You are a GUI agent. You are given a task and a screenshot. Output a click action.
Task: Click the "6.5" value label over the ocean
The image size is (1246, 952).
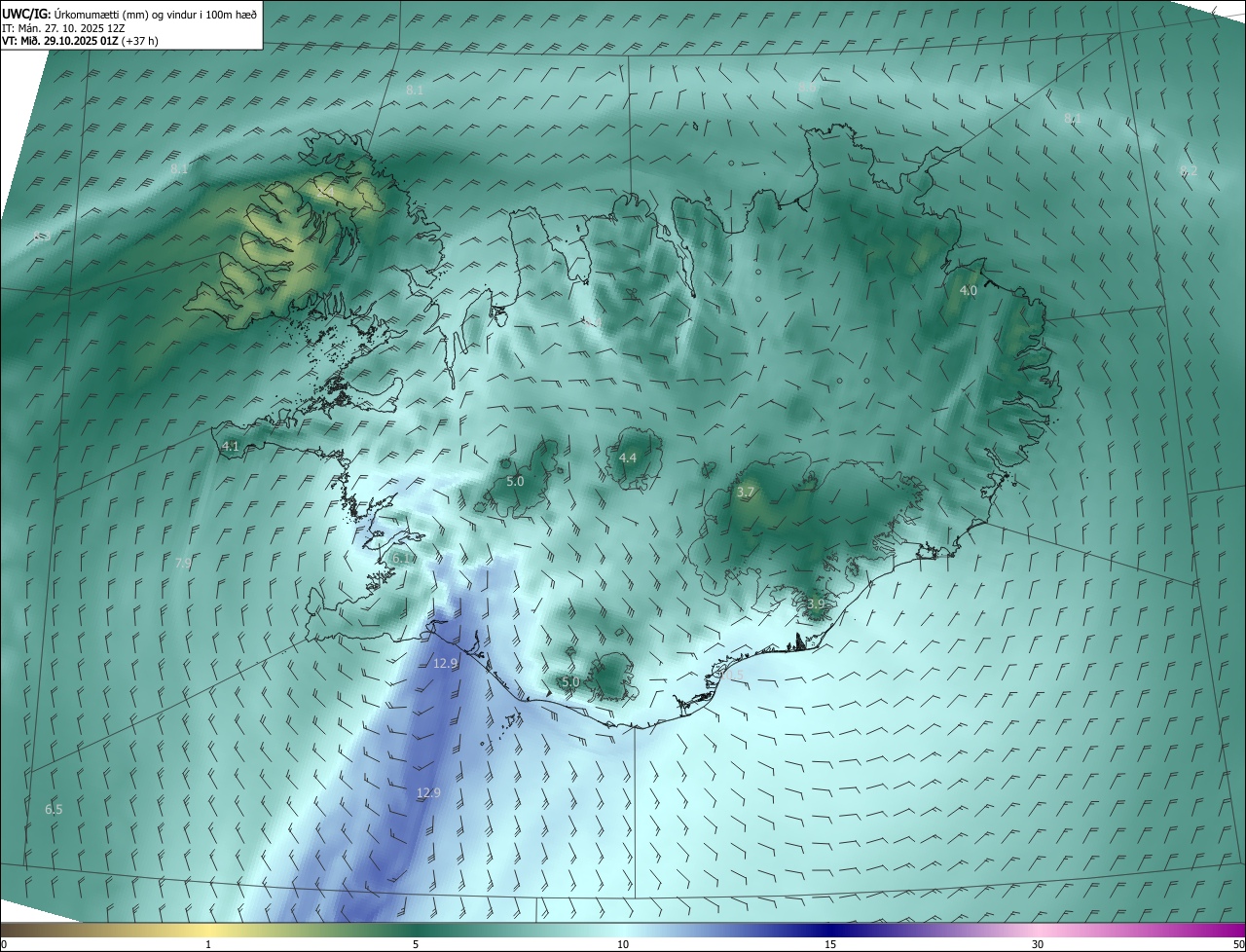[54, 810]
